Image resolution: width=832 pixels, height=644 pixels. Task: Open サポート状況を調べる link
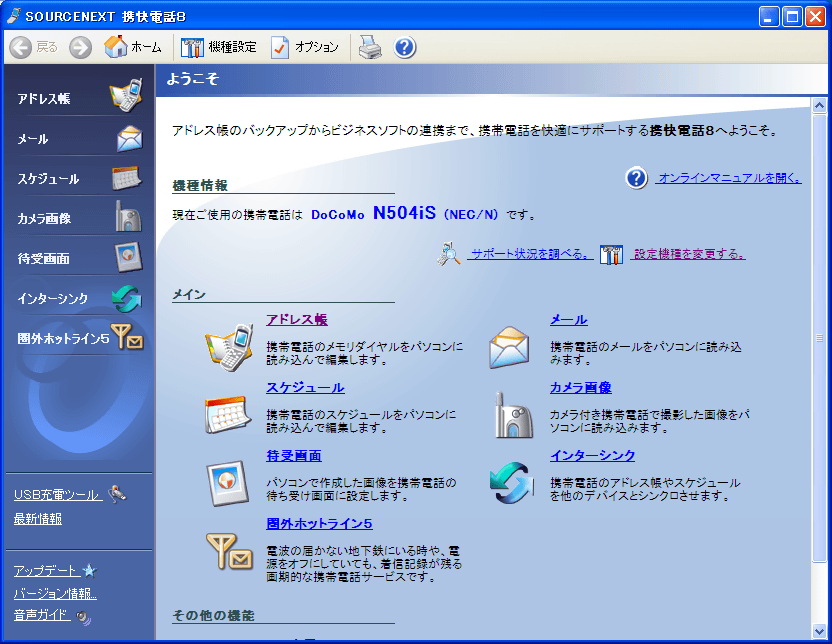530,254
